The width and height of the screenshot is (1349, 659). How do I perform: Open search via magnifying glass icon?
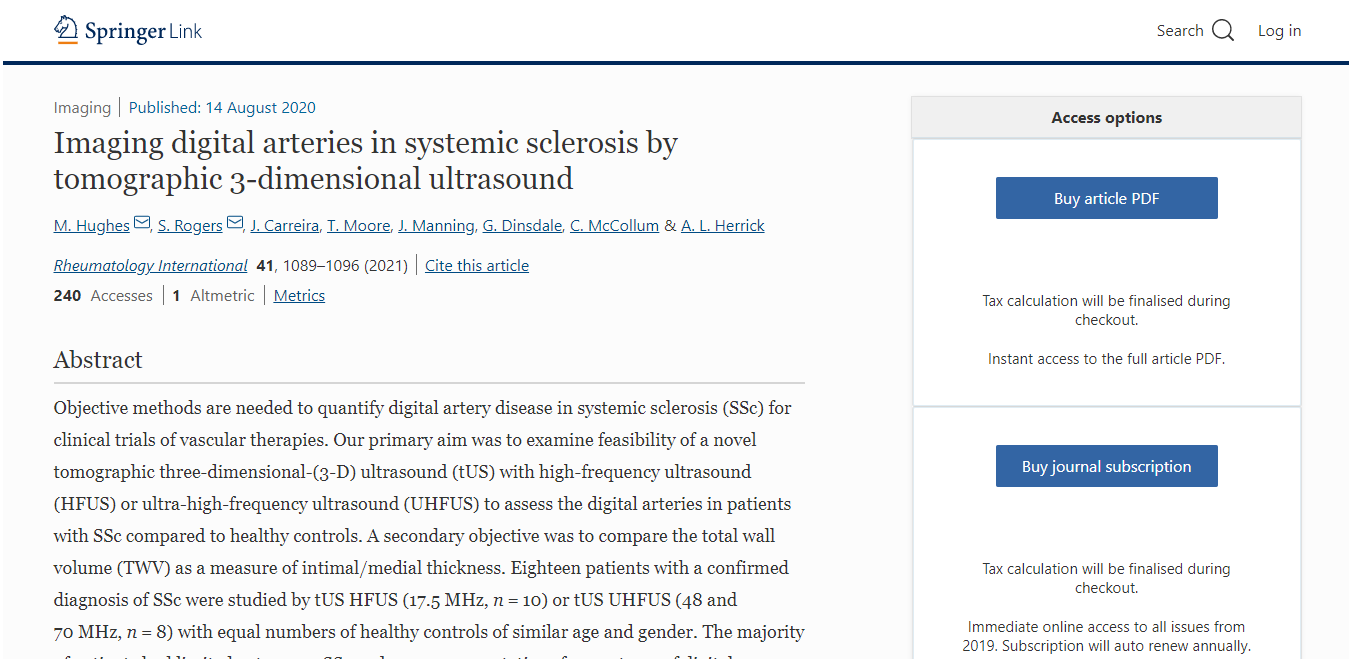point(1222,31)
